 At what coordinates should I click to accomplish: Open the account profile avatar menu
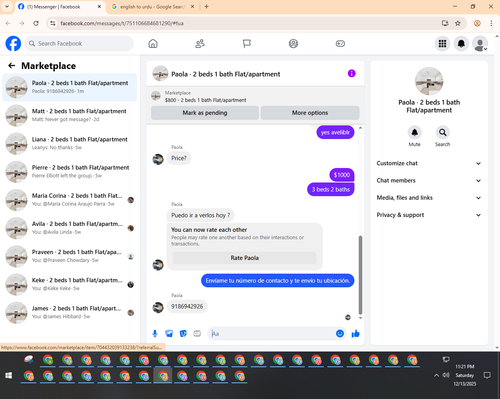pyautogui.click(x=480, y=43)
